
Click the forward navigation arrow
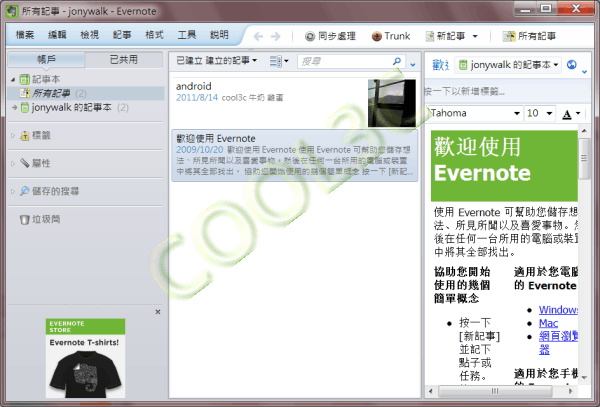click(276, 36)
